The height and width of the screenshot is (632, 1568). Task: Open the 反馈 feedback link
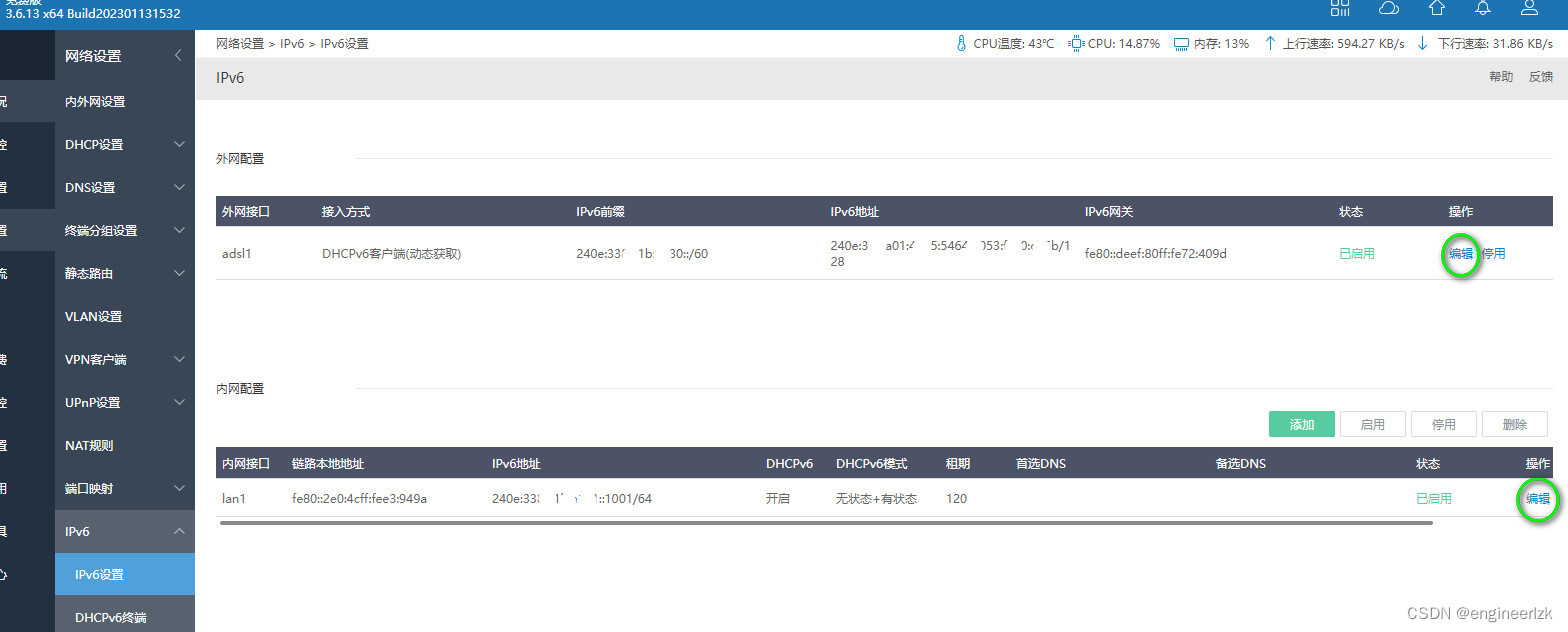(x=1541, y=77)
